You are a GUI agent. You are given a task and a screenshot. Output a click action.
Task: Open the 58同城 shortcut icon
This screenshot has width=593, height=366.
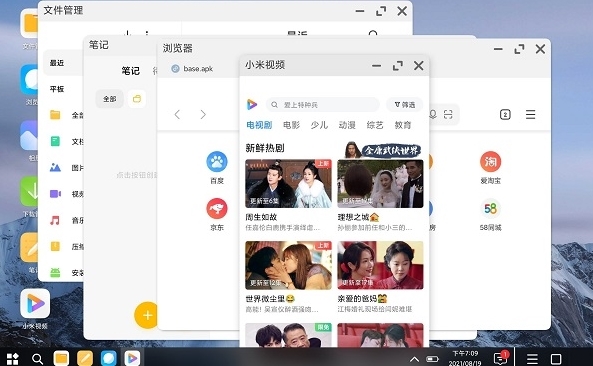click(x=491, y=208)
